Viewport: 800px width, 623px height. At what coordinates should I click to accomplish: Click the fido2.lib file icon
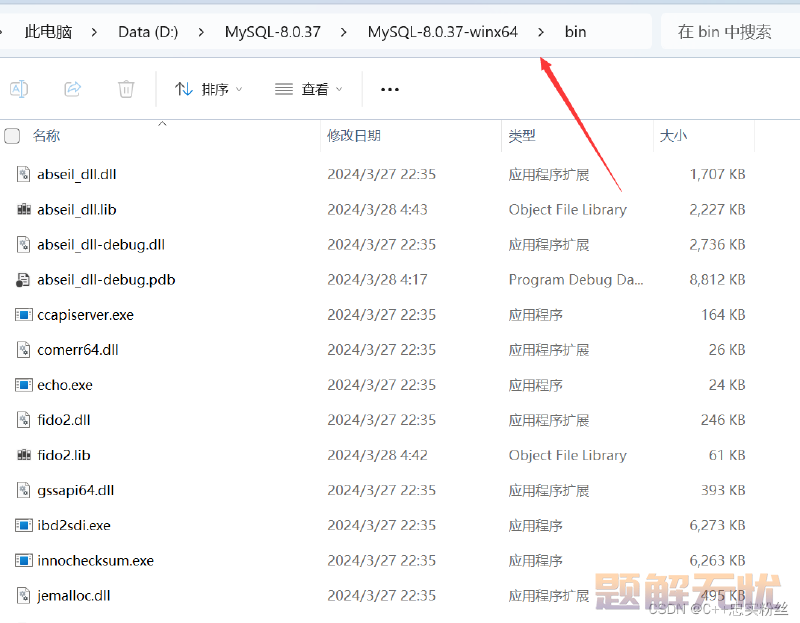click(23, 455)
